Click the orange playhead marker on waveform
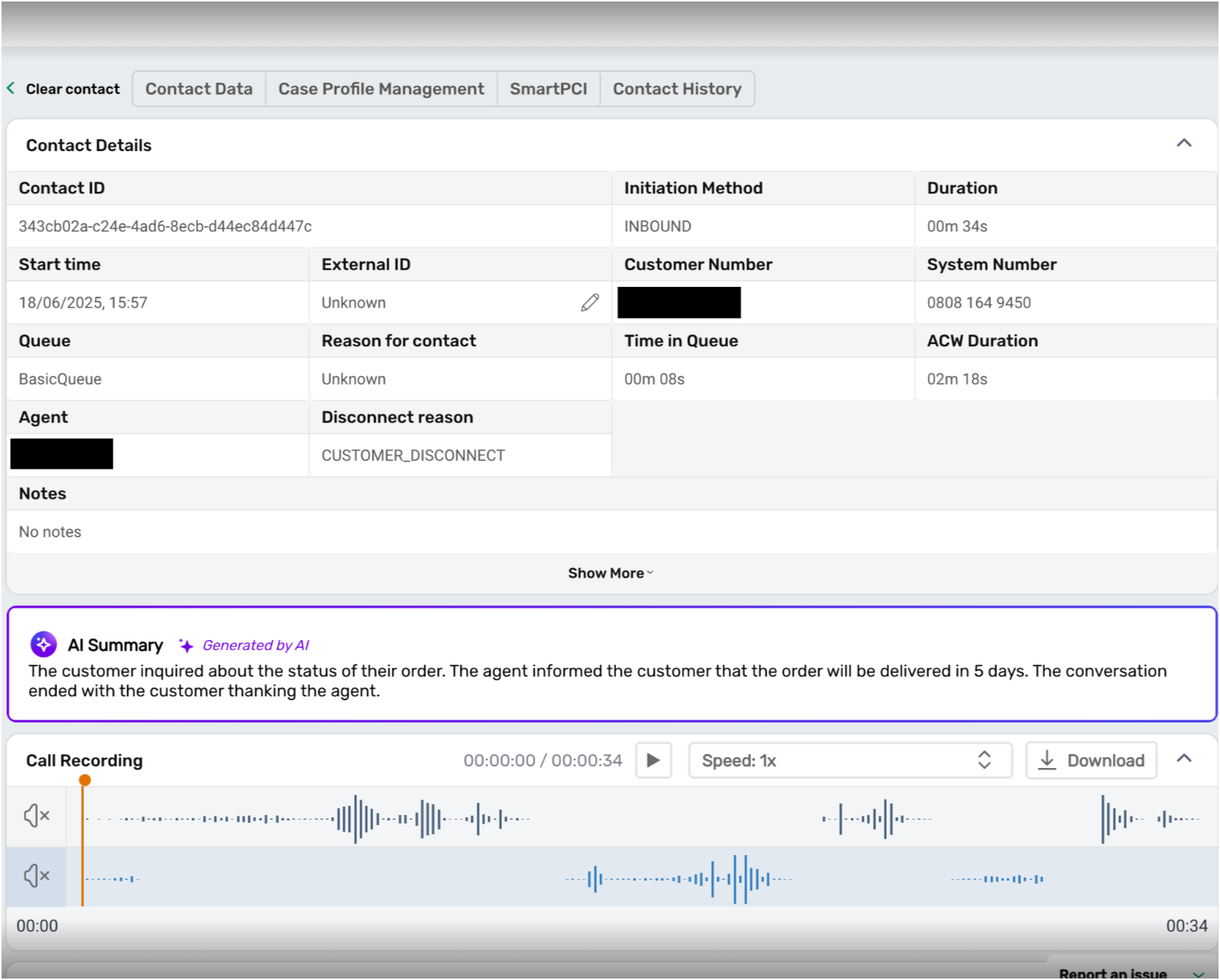 pos(85,780)
